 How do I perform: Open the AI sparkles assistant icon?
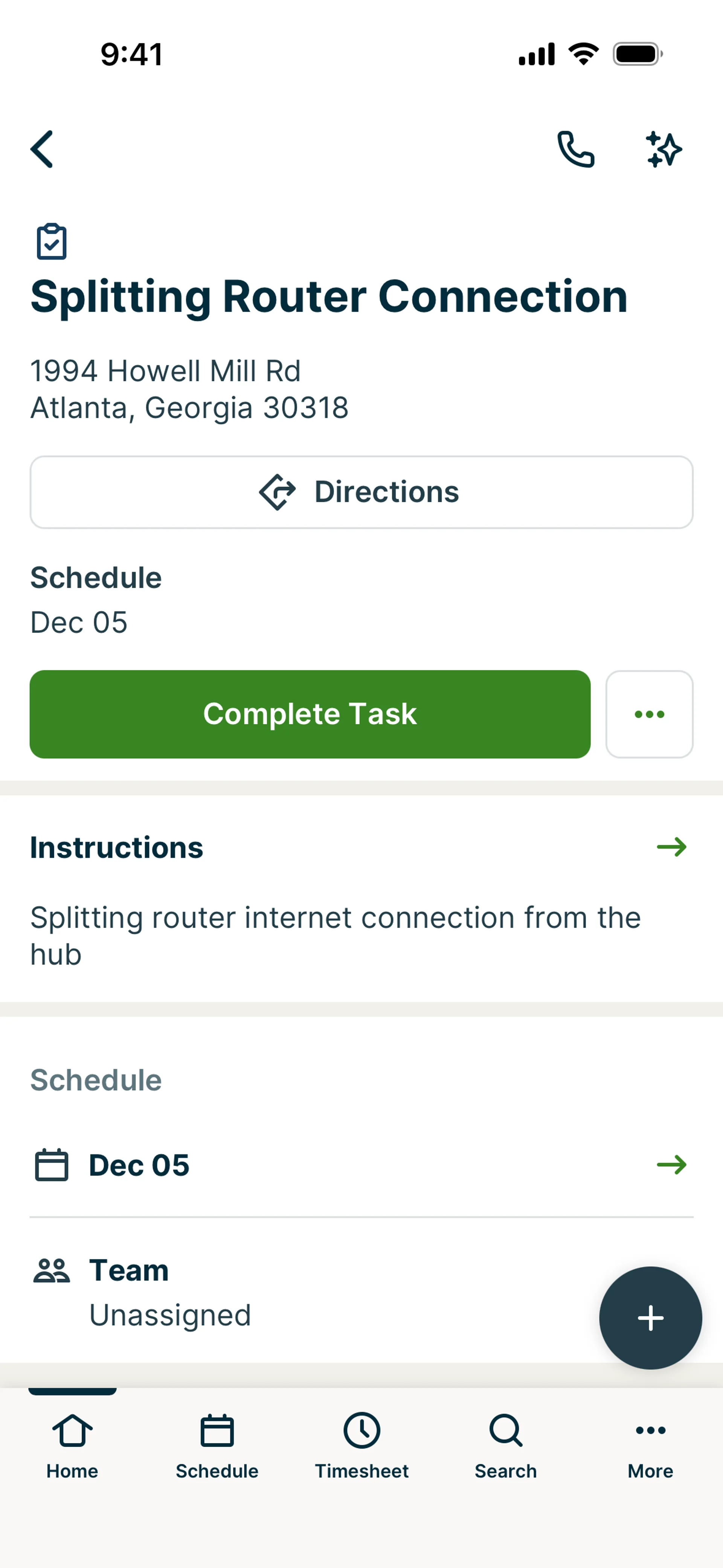pos(664,149)
